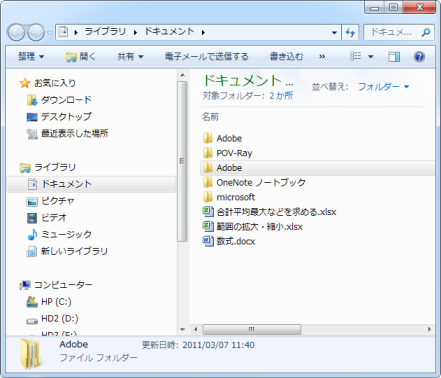Click navigation pane scroll up arrow
Screen dimensions: 441x378
[x=182, y=75]
